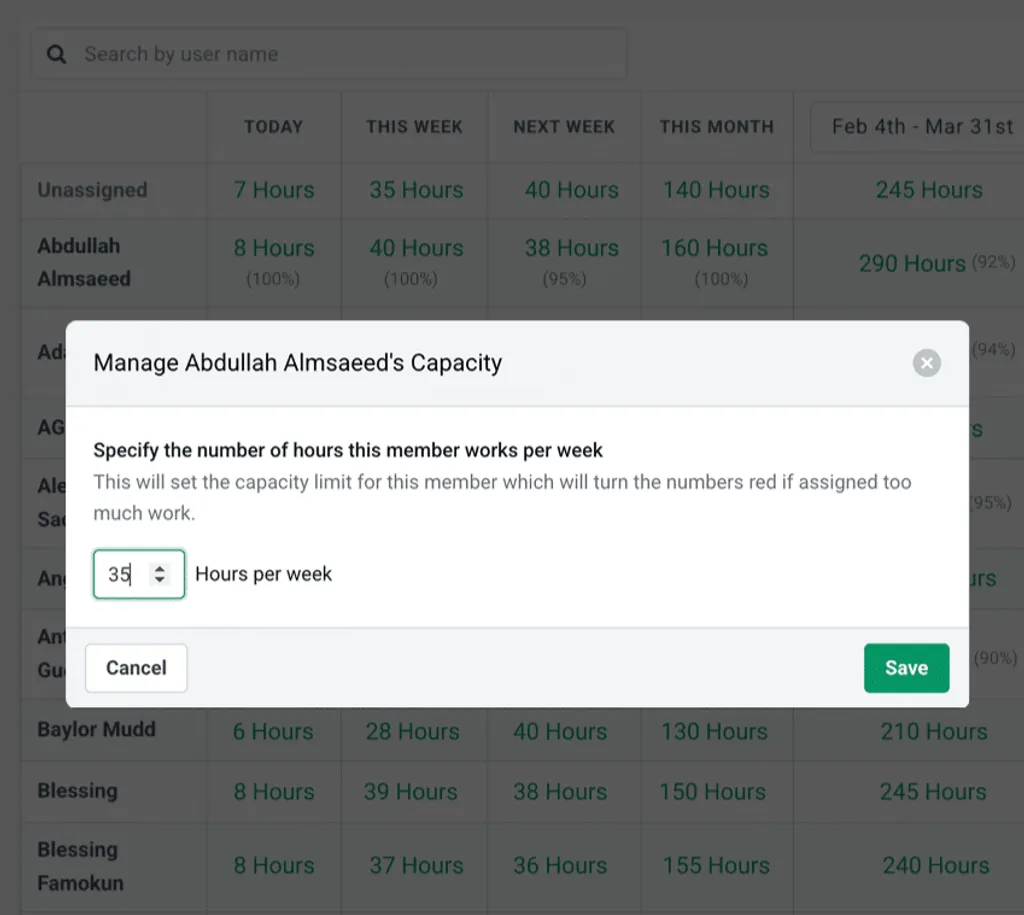Click the Cancel button
The image size is (1024, 915).
coord(136,667)
